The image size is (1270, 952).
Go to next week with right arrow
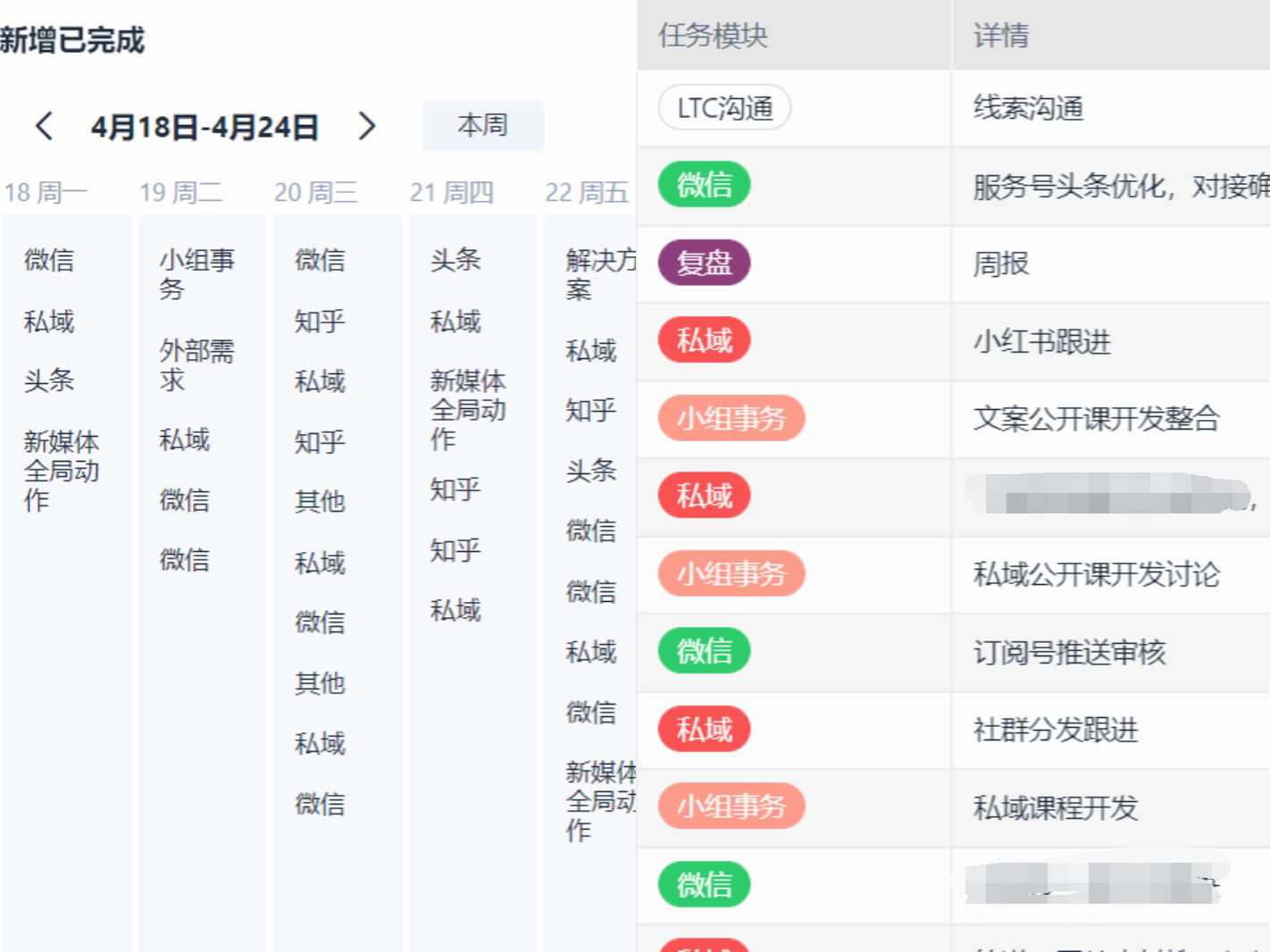pos(366,126)
